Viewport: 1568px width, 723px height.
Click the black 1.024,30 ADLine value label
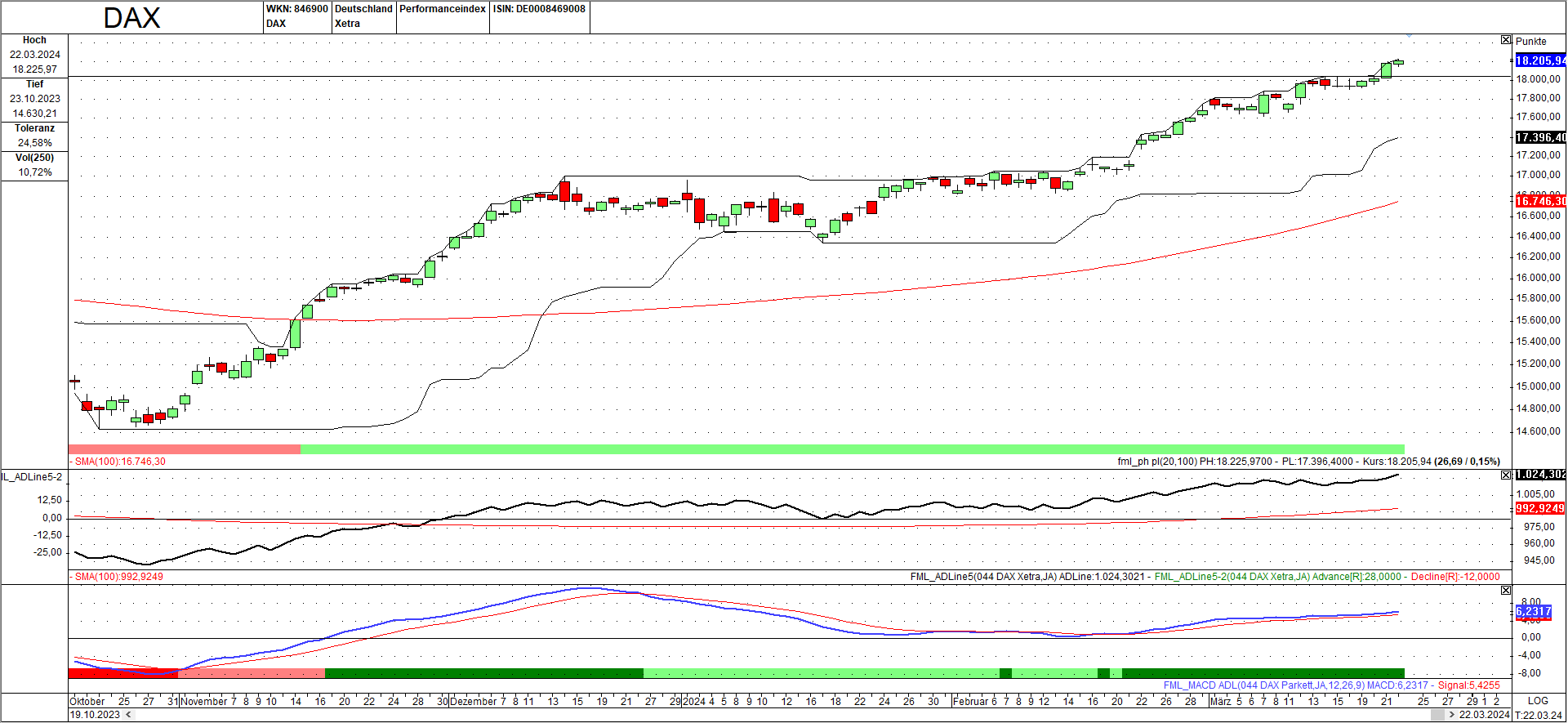[x=1541, y=475]
